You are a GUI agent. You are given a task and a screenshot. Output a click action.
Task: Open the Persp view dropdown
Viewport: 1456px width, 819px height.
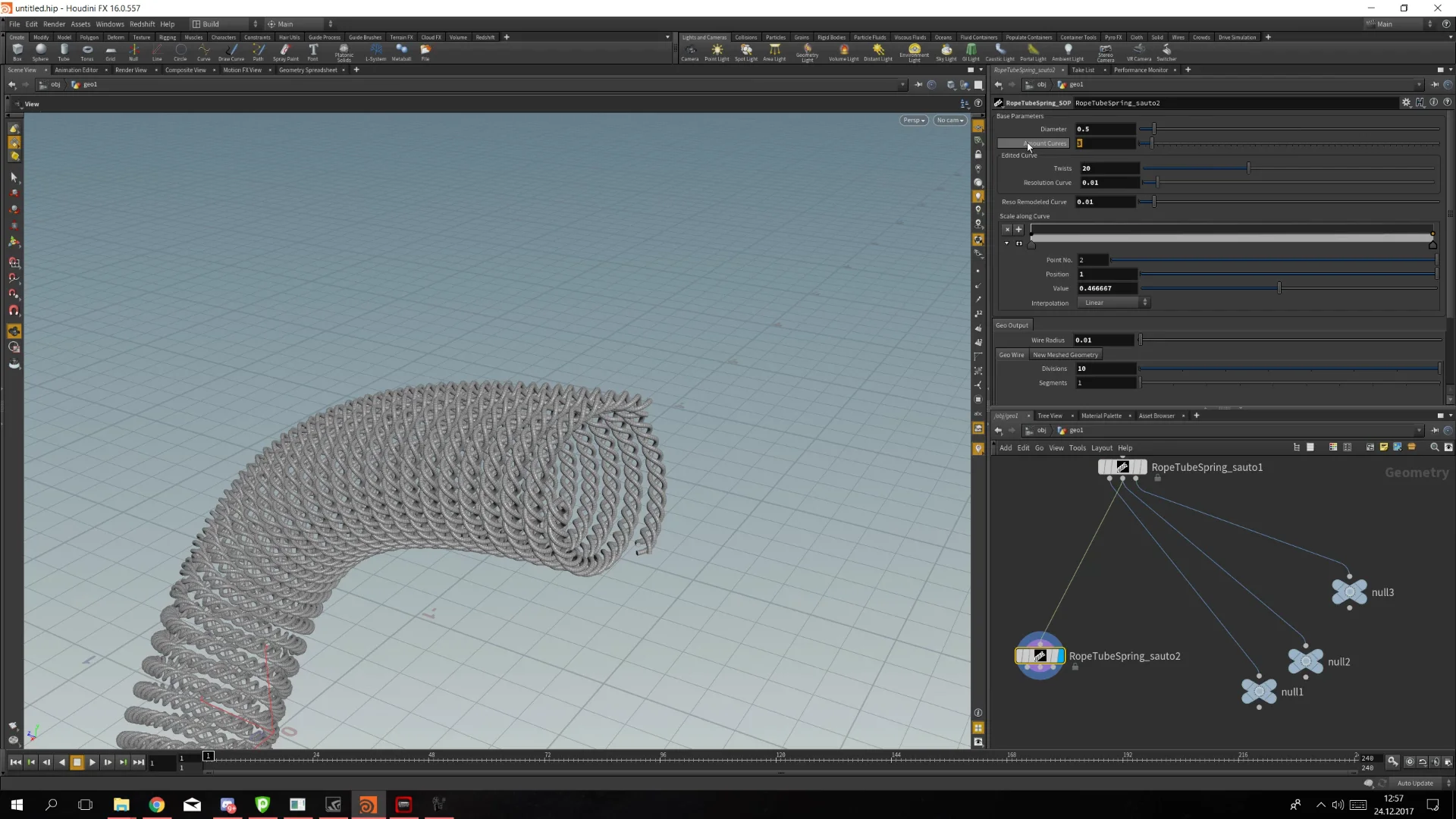[x=913, y=120]
